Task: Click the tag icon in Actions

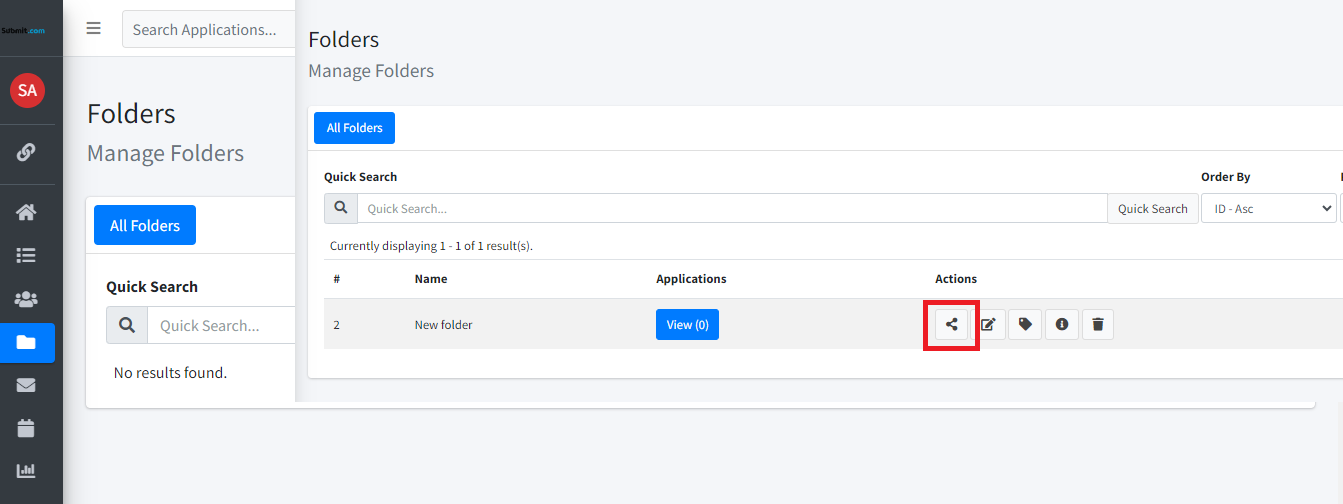Action: pos(1025,324)
